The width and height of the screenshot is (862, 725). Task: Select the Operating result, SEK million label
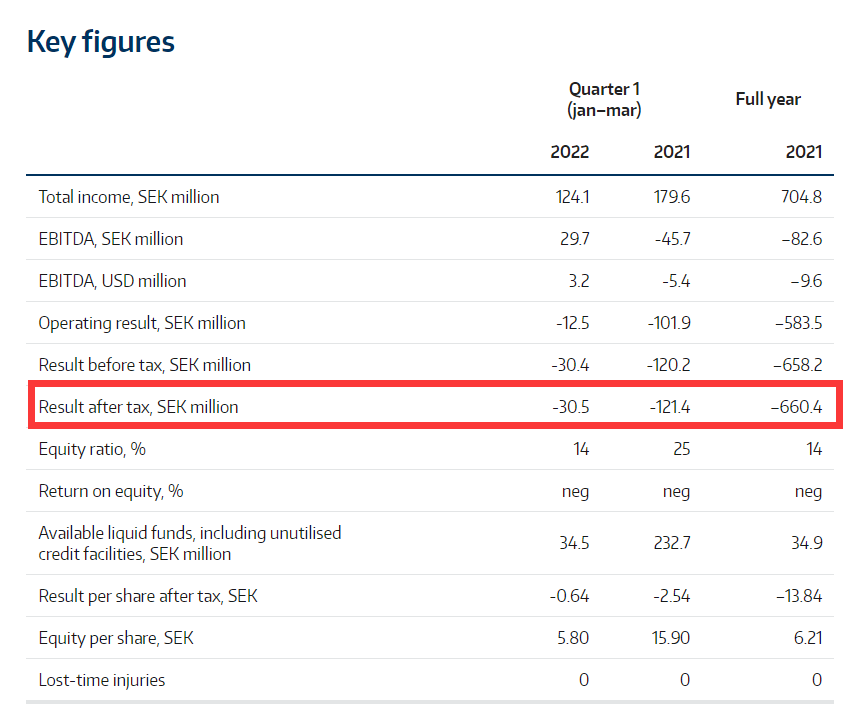pyautogui.click(x=142, y=323)
